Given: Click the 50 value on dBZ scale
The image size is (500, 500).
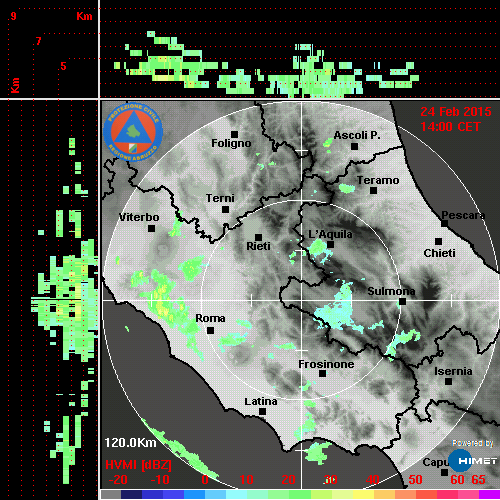Looking at the screenshot, I should [x=415, y=480].
